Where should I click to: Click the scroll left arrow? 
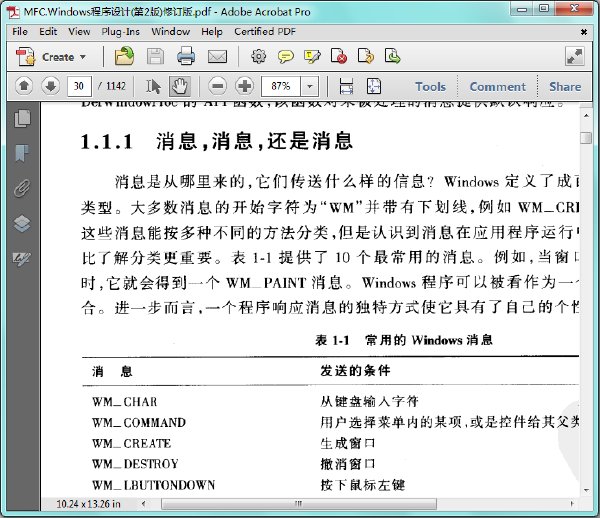pyautogui.click(x=143, y=504)
